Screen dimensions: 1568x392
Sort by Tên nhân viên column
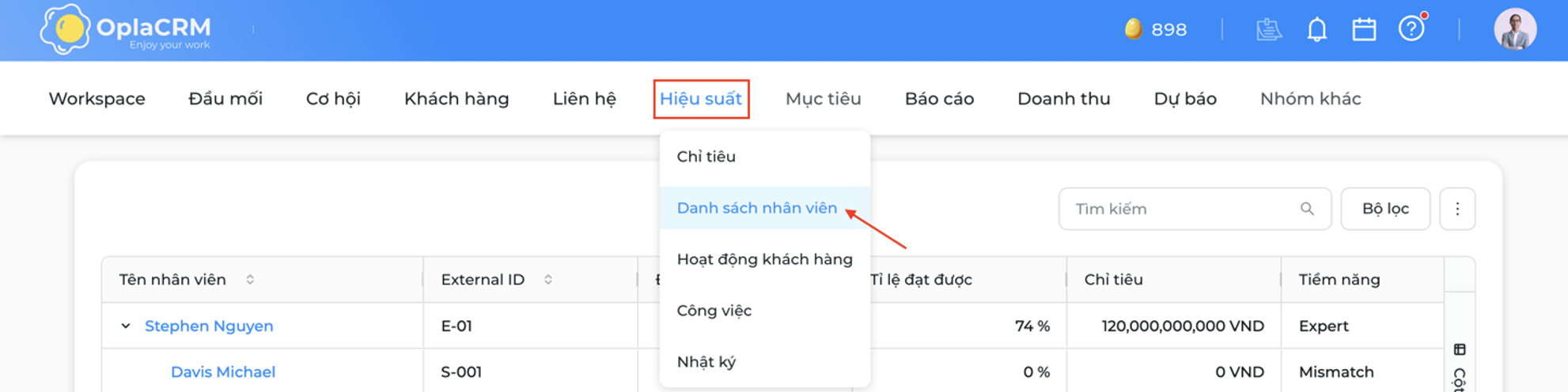point(250,279)
